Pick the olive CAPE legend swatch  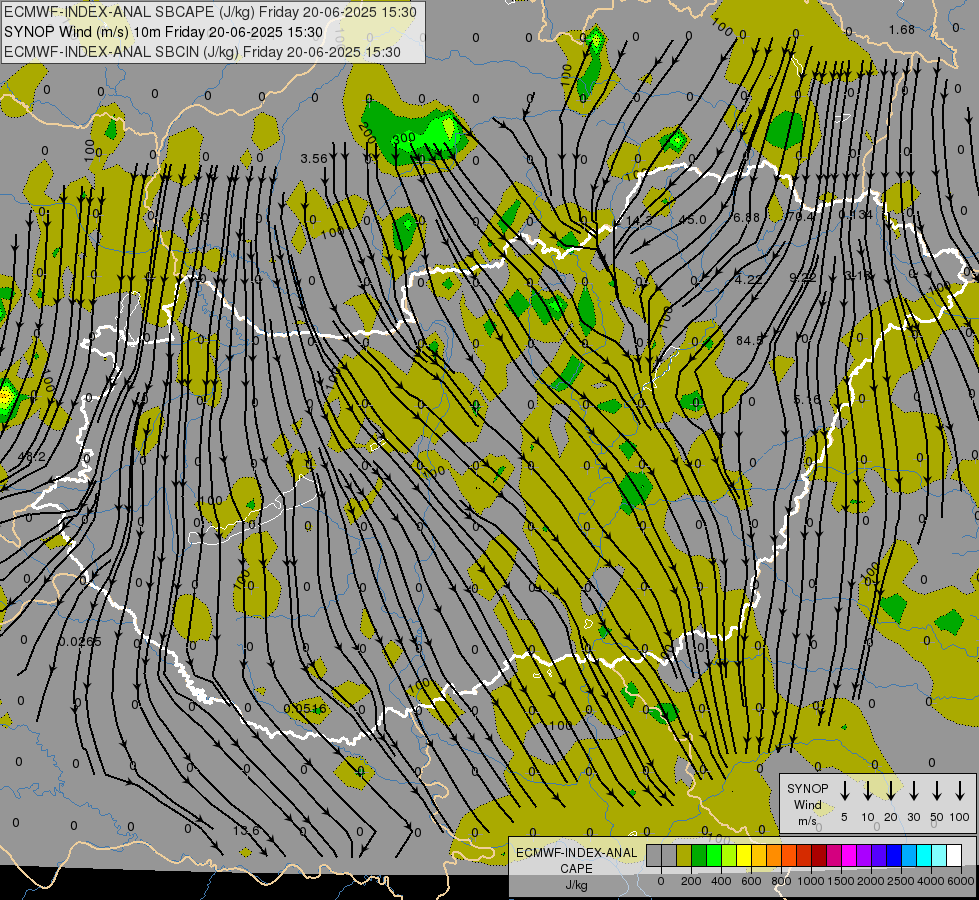684,855
